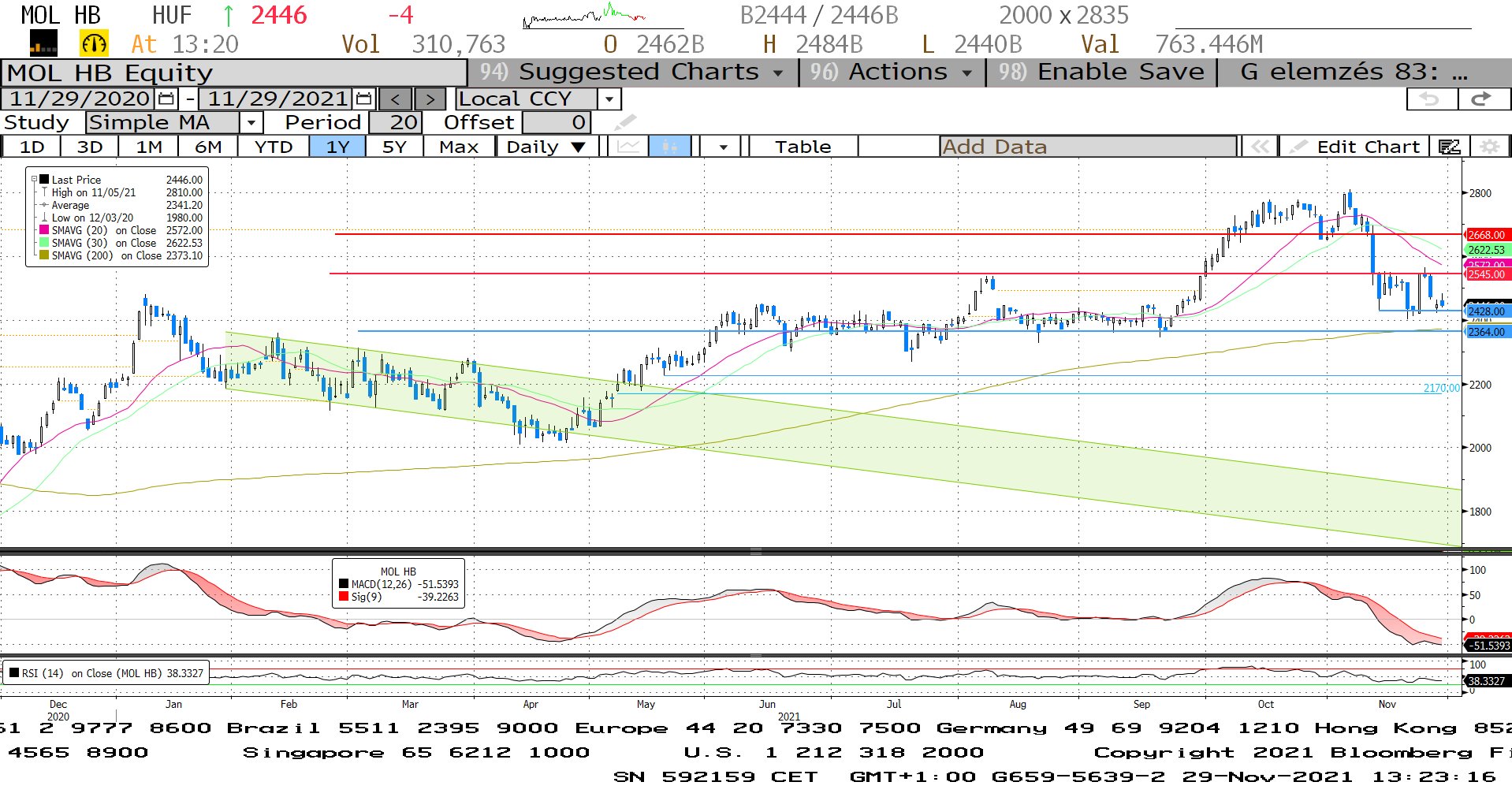Expand the Suggested Charts menu
This screenshot has height=808, width=1512.
(x=631, y=72)
